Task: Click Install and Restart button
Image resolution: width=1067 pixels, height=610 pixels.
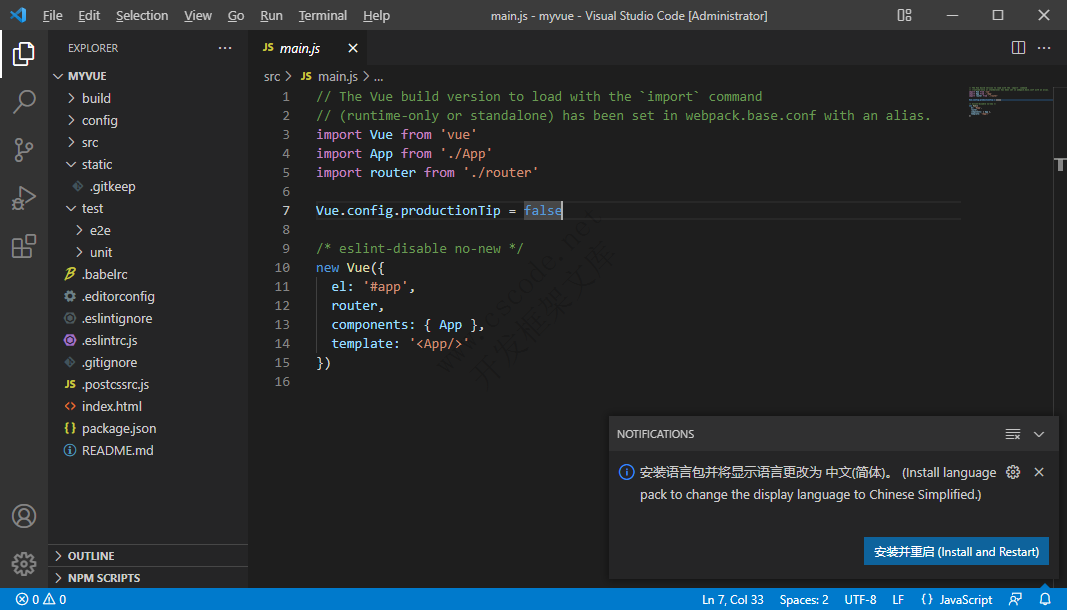Action: (956, 551)
